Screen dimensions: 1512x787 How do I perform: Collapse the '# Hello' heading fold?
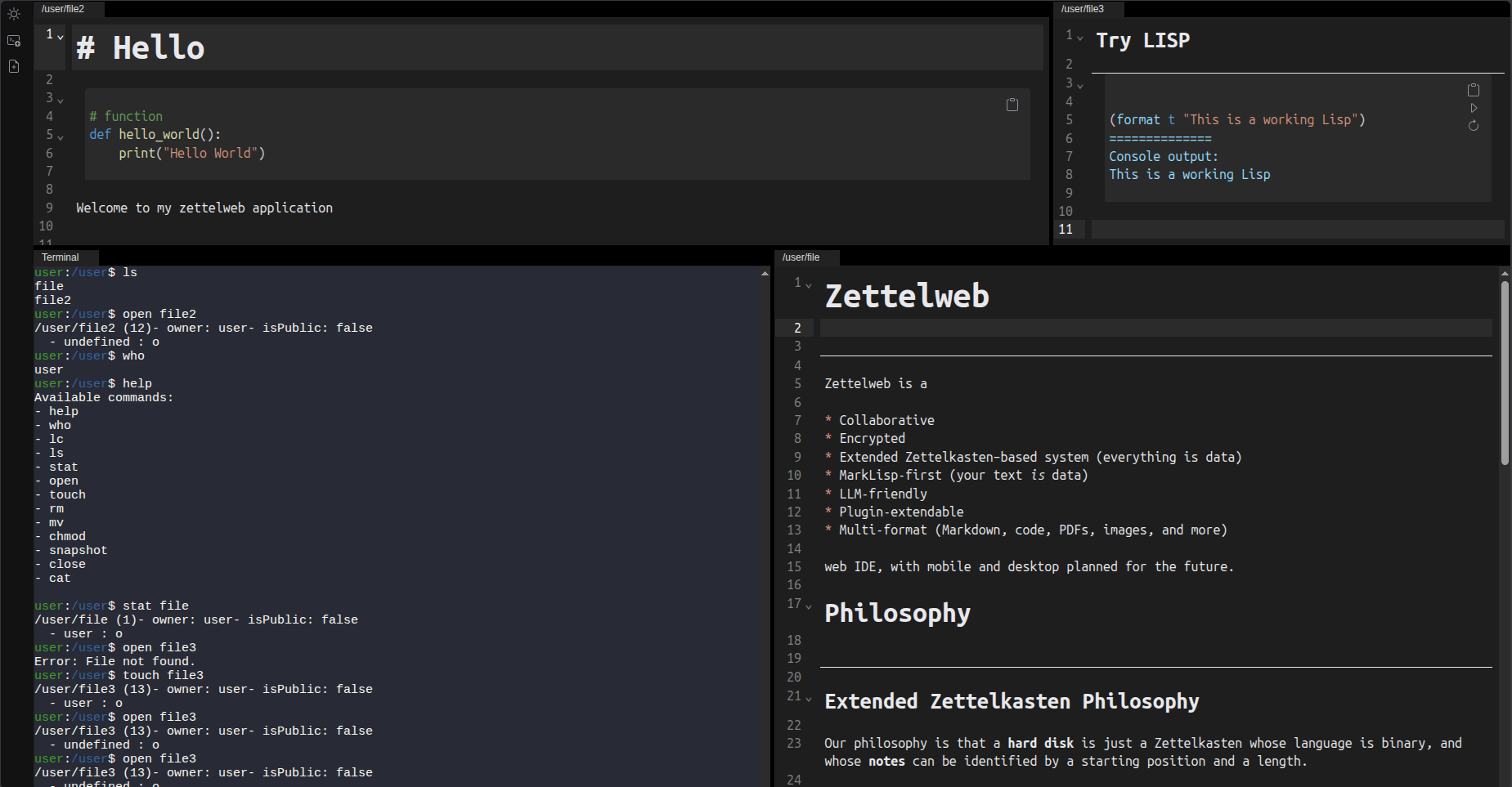pyautogui.click(x=61, y=37)
